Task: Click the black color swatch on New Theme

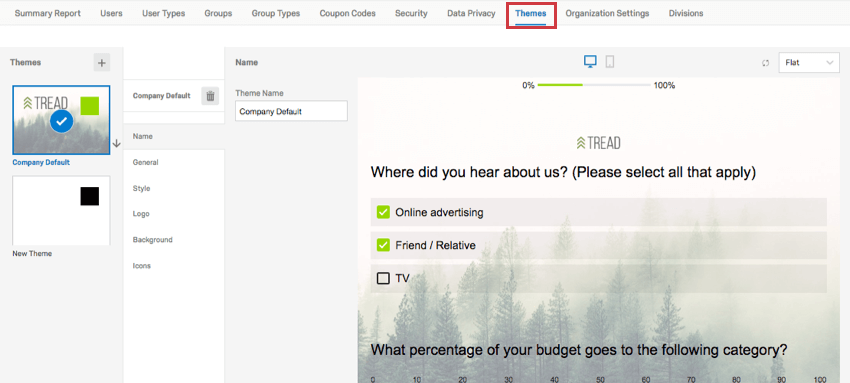Action: (x=89, y=196)
